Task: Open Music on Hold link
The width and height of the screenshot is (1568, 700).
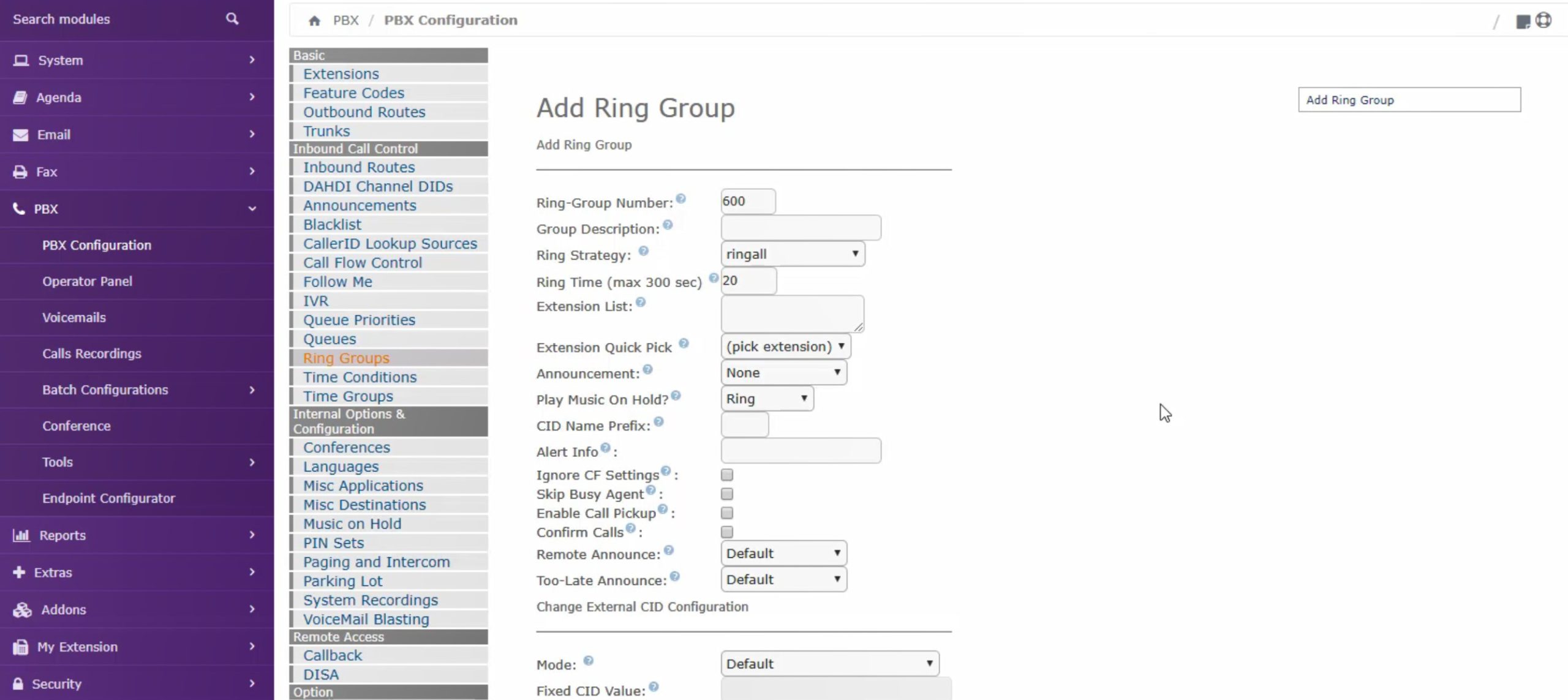Action: point(352,524)
